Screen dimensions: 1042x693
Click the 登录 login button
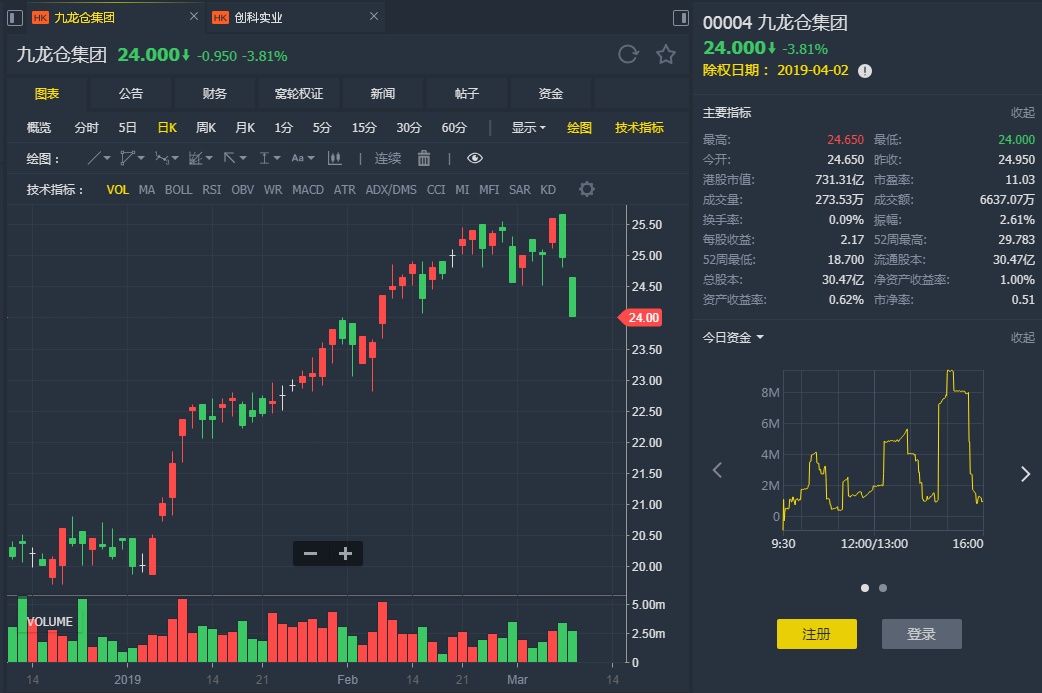(x=921, y=633)
